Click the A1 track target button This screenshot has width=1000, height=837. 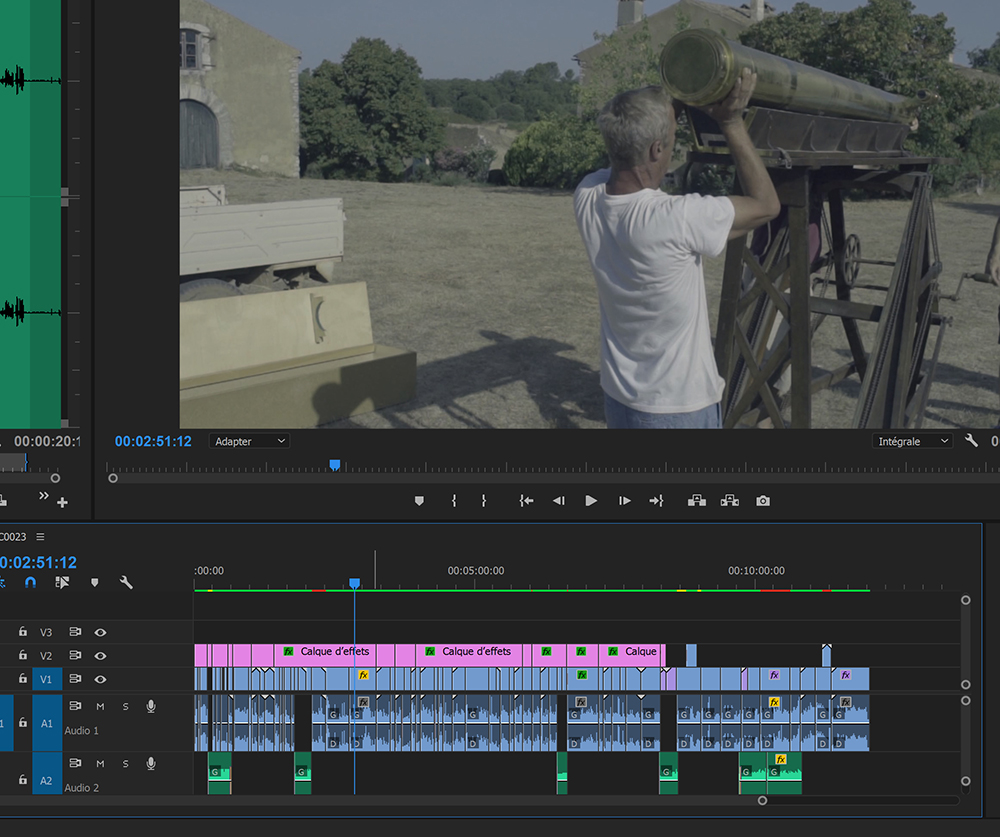click(x=47, y=723)
